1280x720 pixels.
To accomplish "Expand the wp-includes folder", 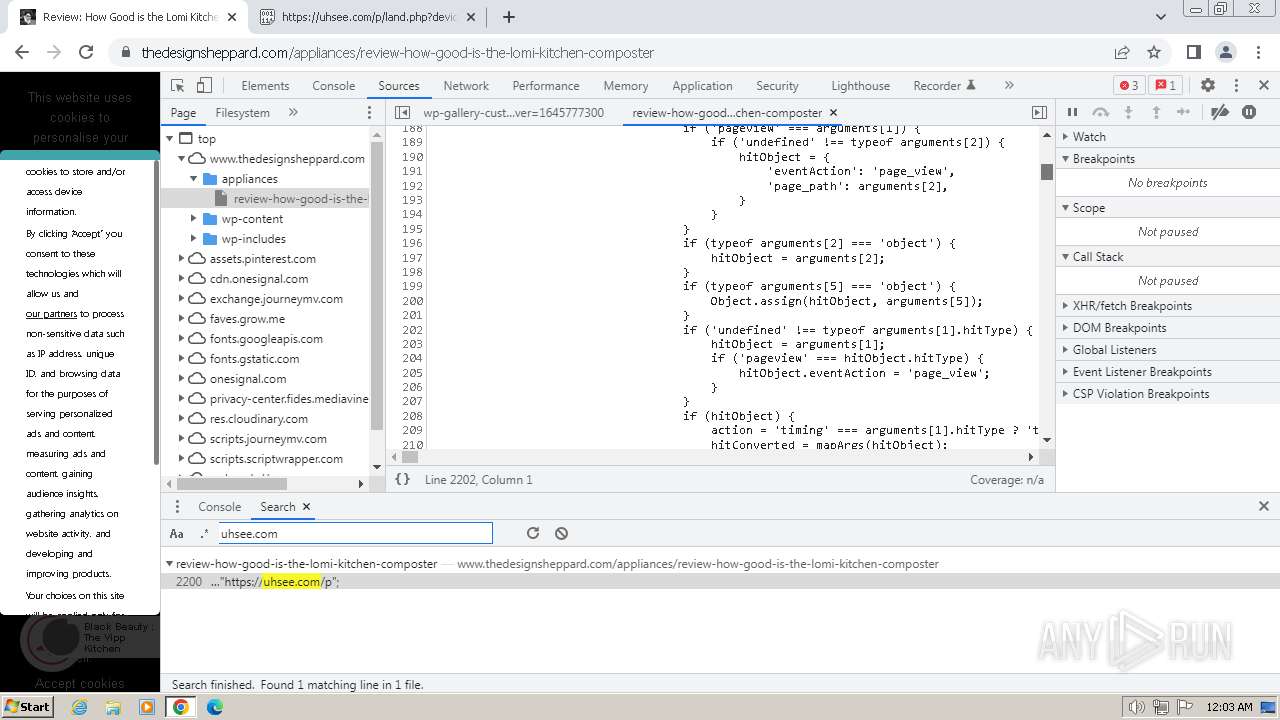I will (x=194, y=239).
